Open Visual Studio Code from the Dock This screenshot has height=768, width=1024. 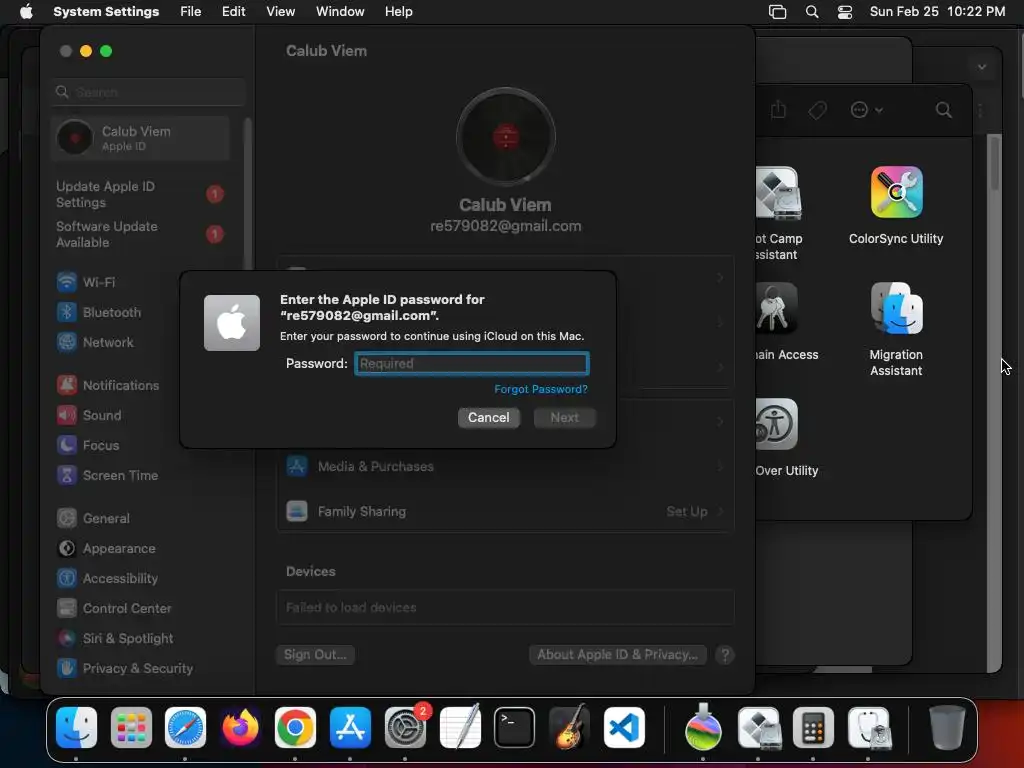[x=624, y=727]
